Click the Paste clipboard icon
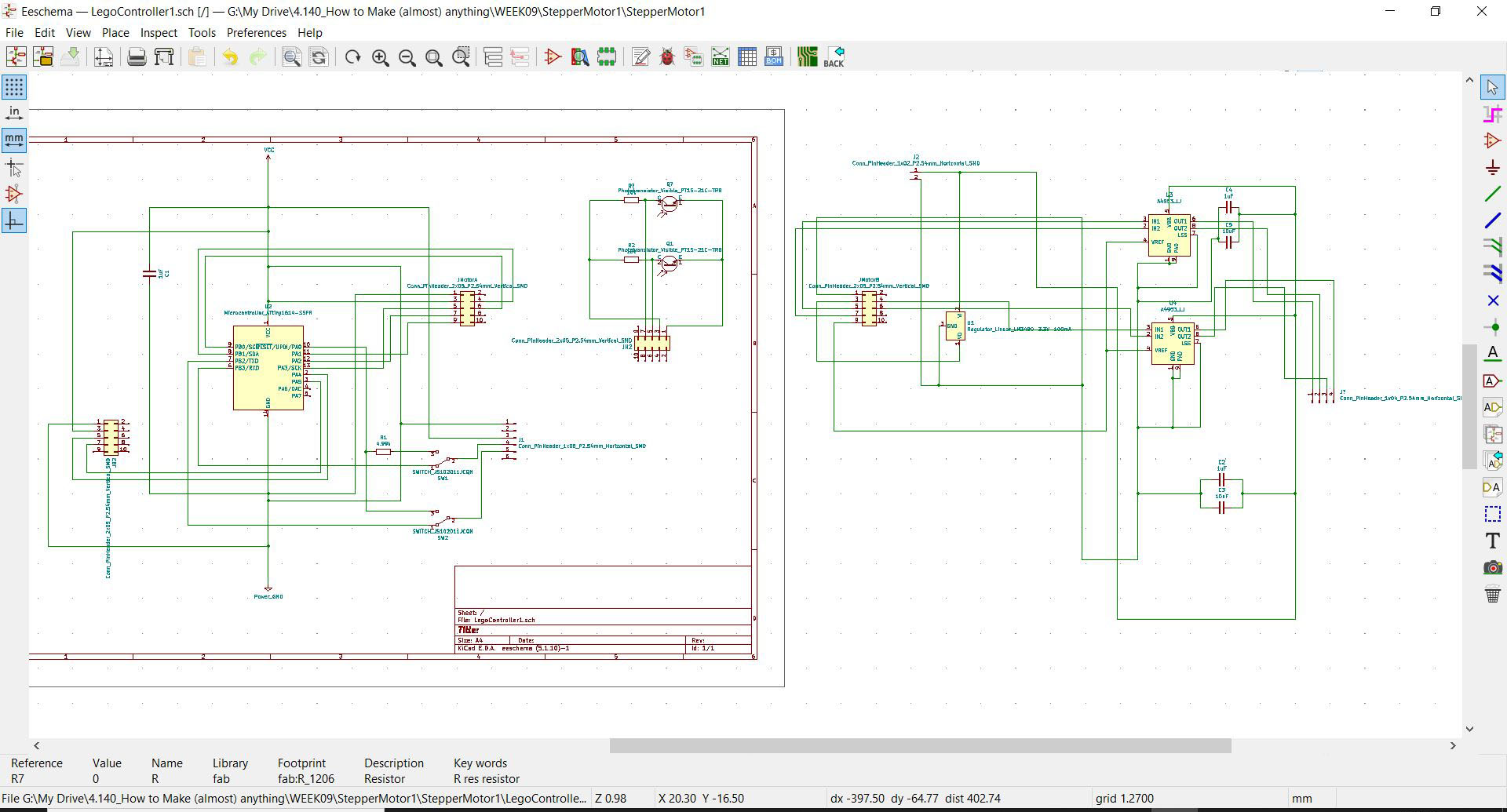 (197, 56)
